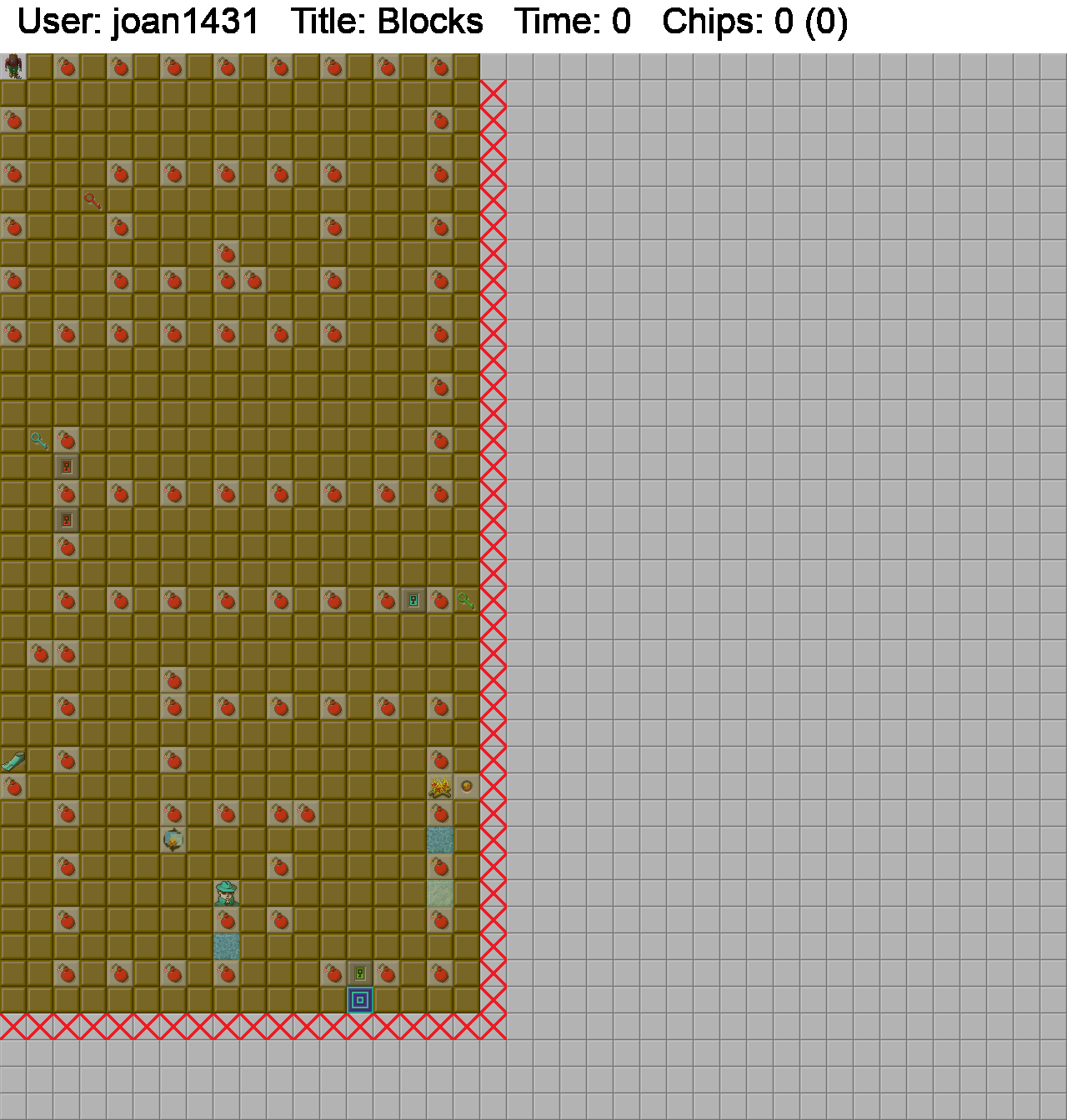Select the bomb left of the green door

(333, 973)
